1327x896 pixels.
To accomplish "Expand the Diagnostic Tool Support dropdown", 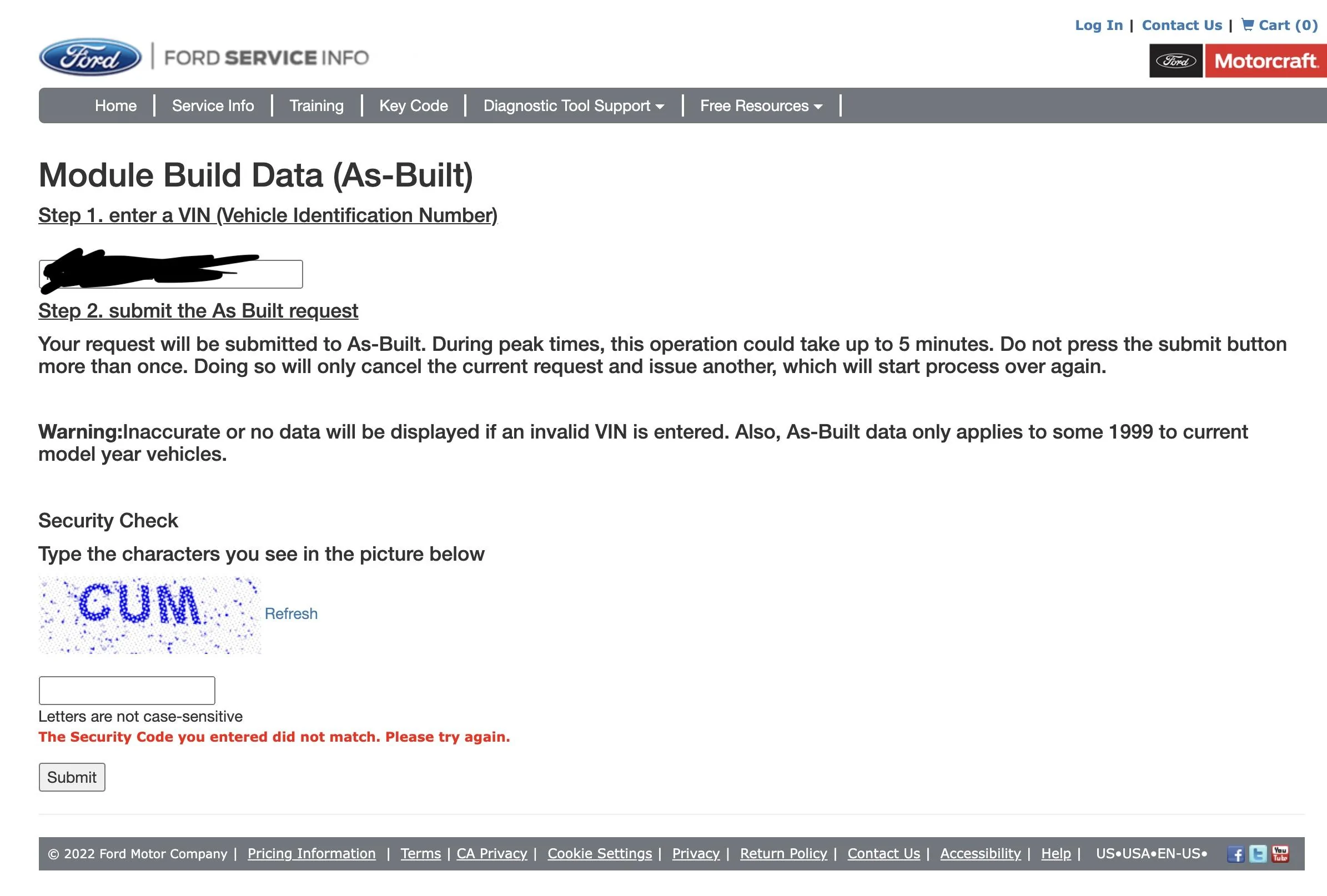I will pyautogui.click(x=574, y=105).
